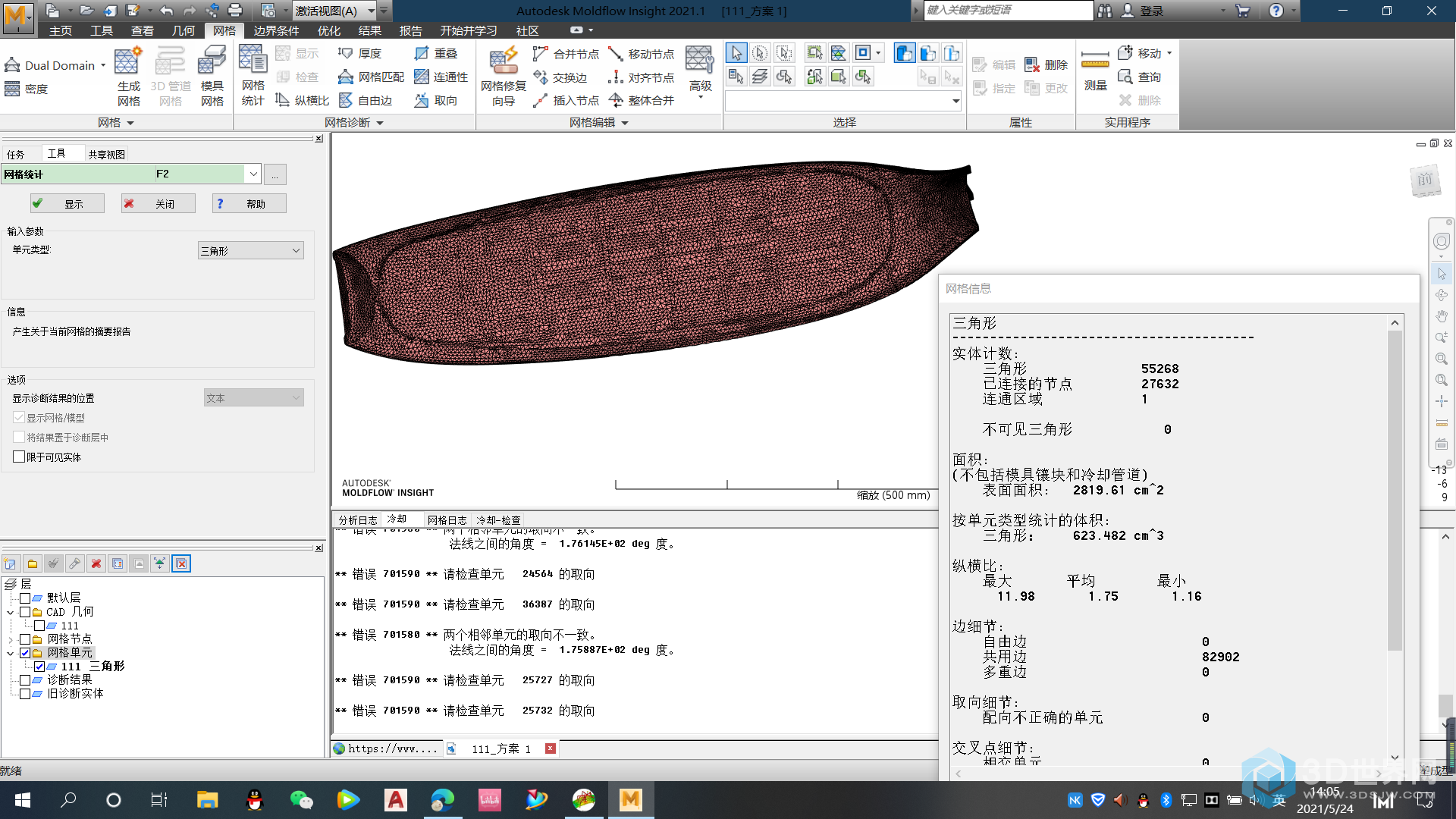Uncheck the 111 三角形 layer checkbox
Screen dimensions: 1456x819
pos(39,666)
